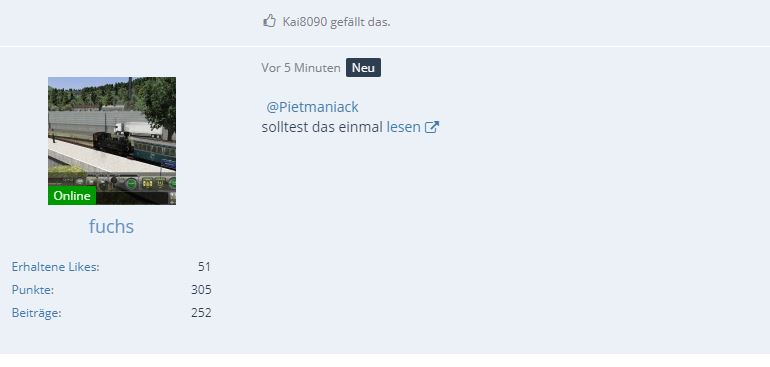Open the Punkte link
The image size is (770, 367).
tap(33, 290)
